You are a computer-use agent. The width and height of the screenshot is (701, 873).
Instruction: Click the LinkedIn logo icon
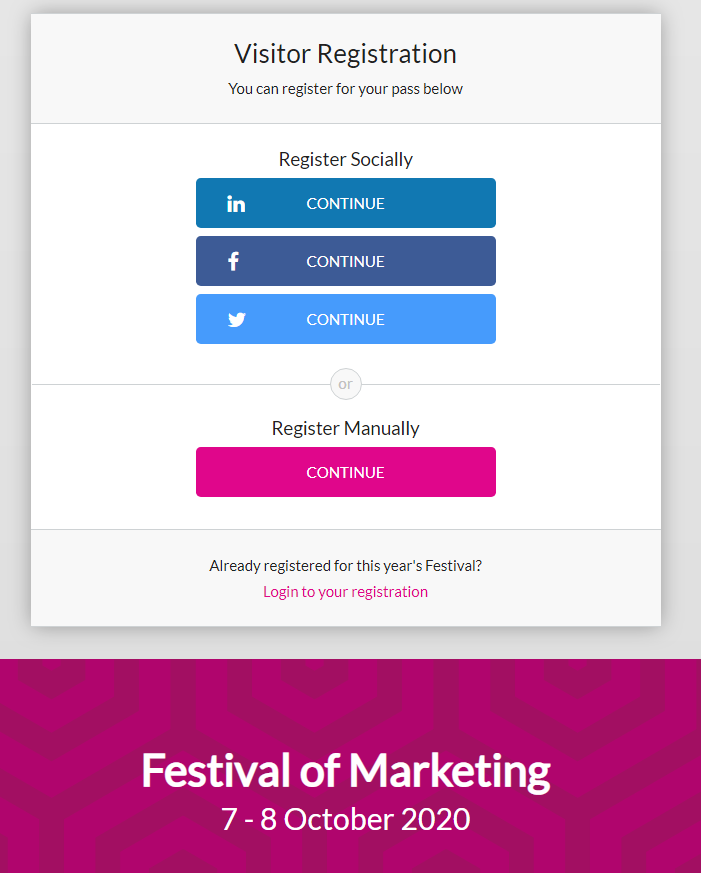236,204
